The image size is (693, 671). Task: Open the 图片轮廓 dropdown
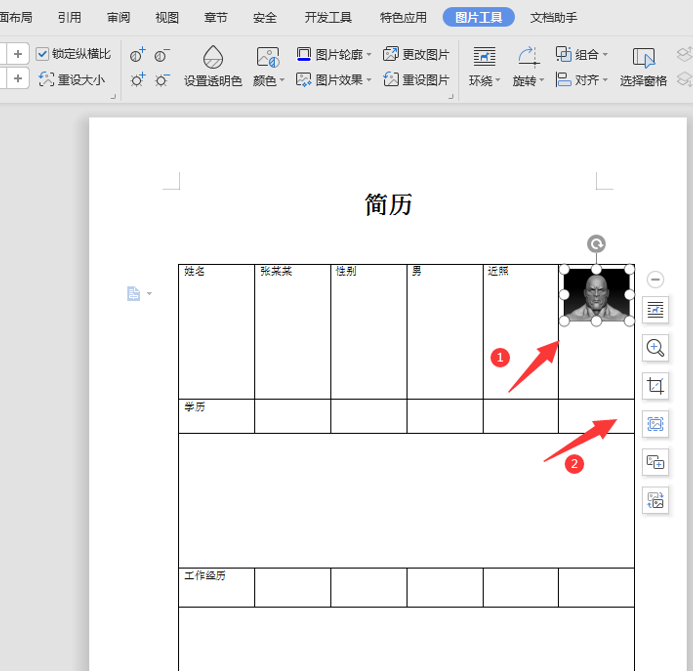(334, 54)
